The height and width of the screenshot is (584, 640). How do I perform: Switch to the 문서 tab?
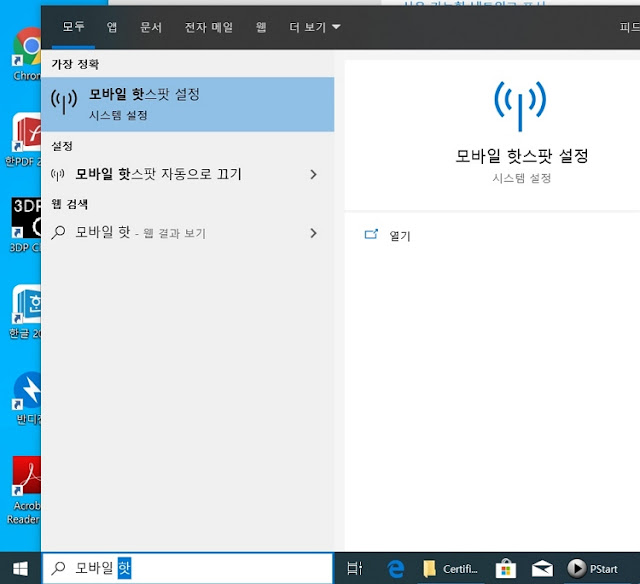click(x=151, y=27)
